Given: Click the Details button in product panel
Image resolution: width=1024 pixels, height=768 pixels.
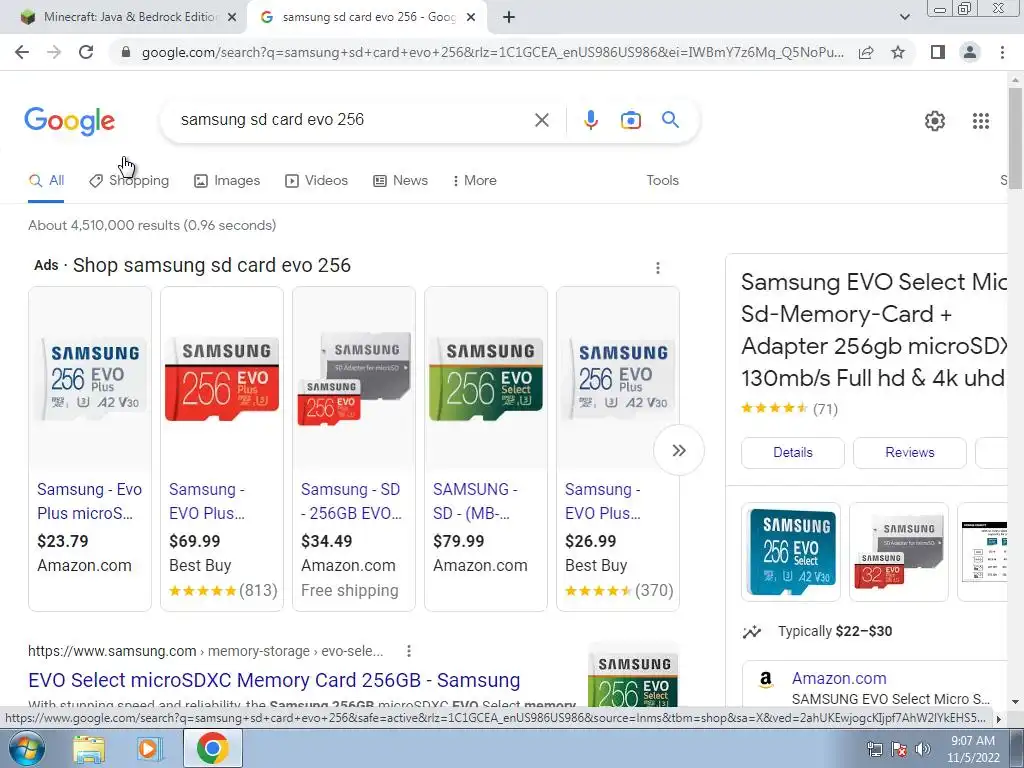Looking at the screenshot, I should (x=793, y=453).
